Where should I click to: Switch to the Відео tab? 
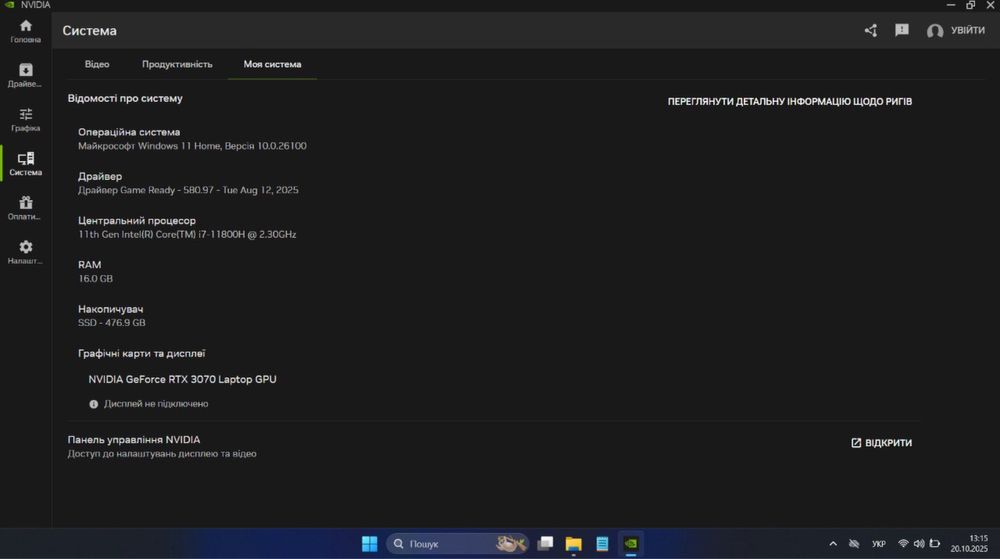pyautogui.click(x=97, y=64)
